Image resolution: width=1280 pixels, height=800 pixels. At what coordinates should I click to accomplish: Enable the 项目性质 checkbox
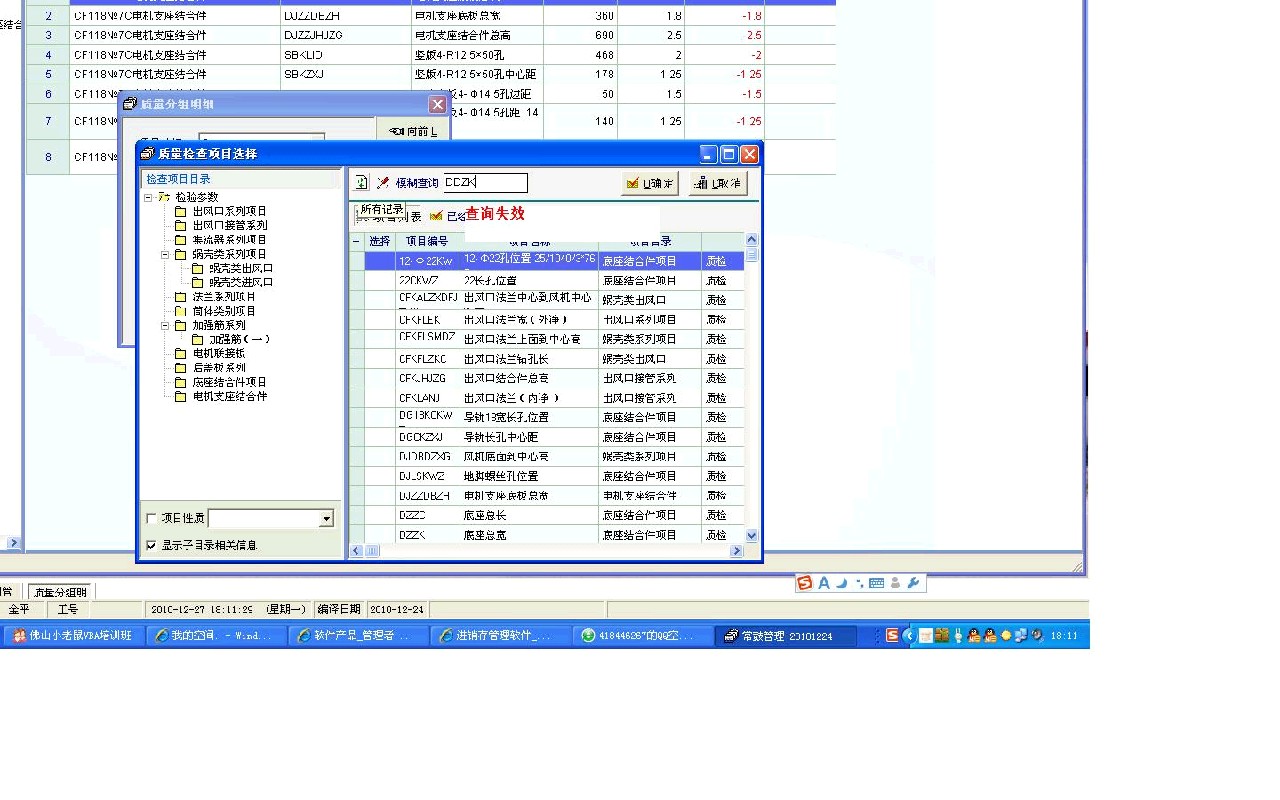click(x=152, y=519)
